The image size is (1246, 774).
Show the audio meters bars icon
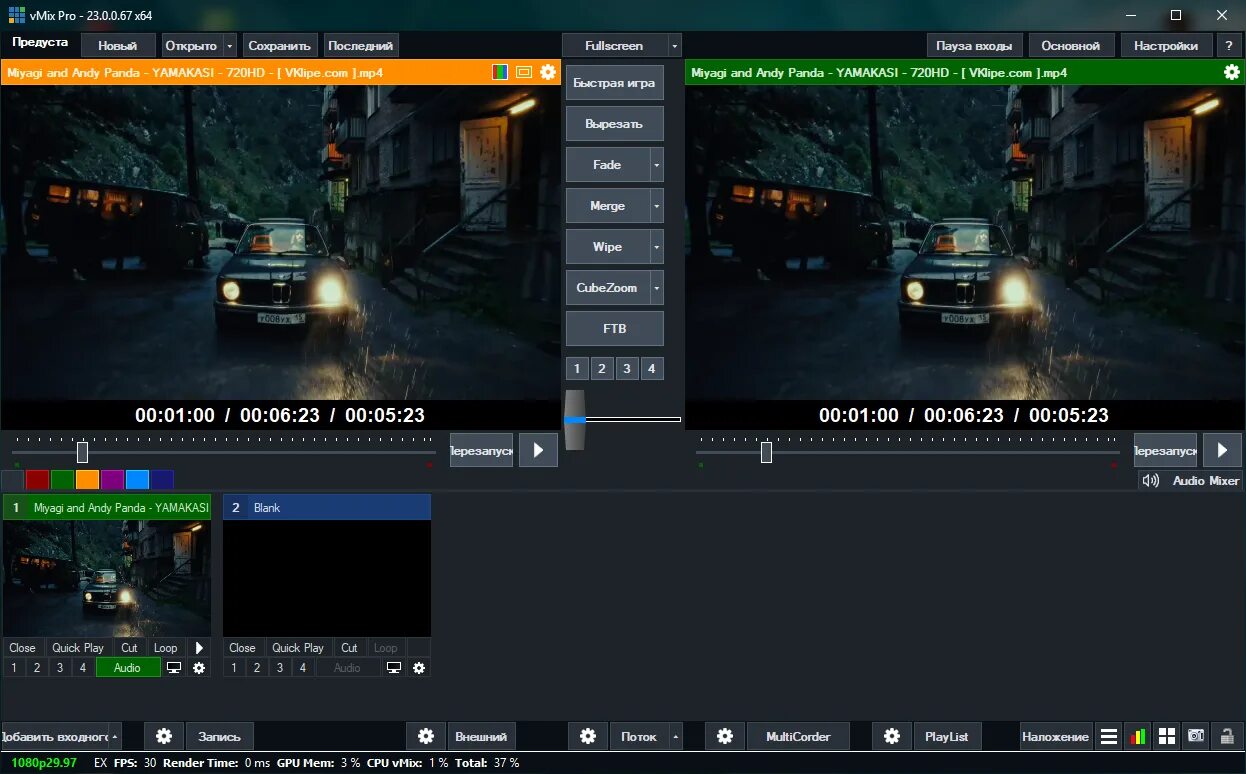1138,736
